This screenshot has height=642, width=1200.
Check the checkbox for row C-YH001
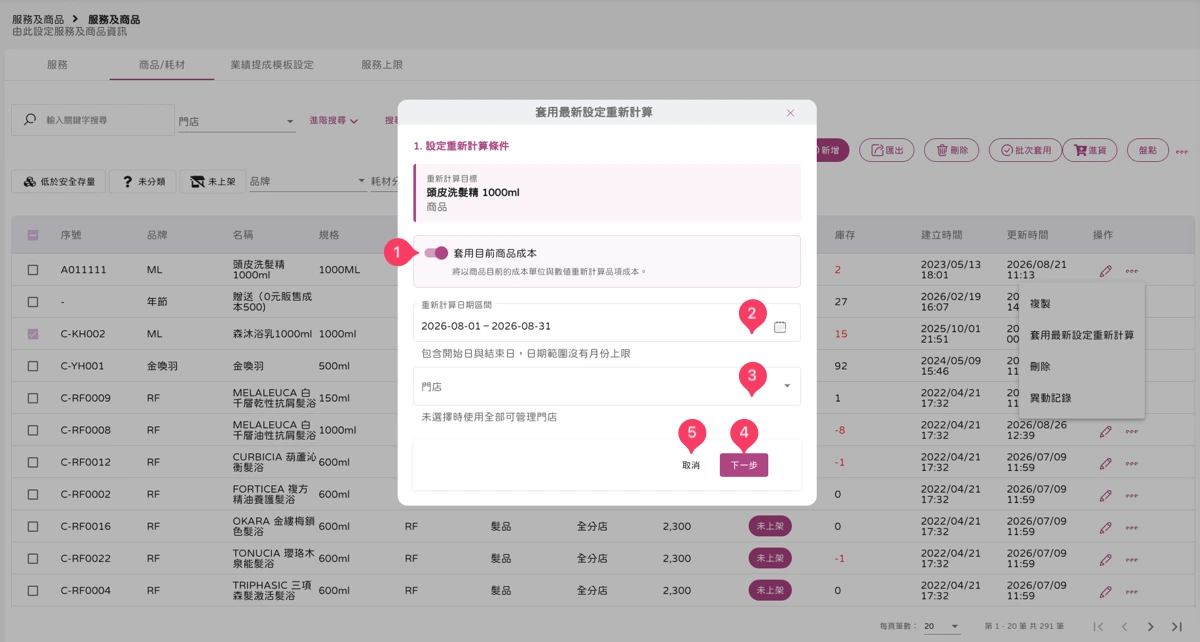(x=33, y=366)
